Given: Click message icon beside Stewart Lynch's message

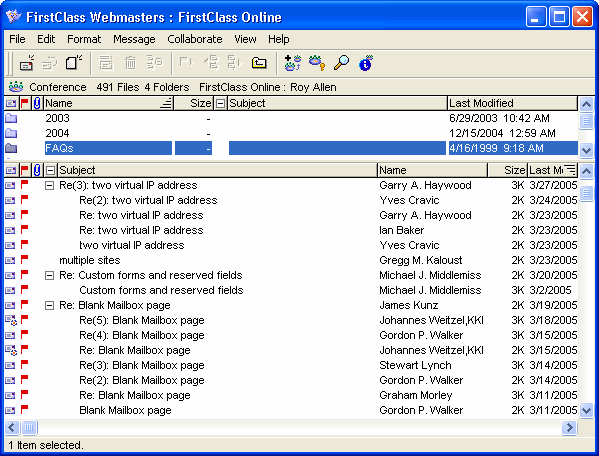Looking at the screenshot, I should tap(10, 365).
